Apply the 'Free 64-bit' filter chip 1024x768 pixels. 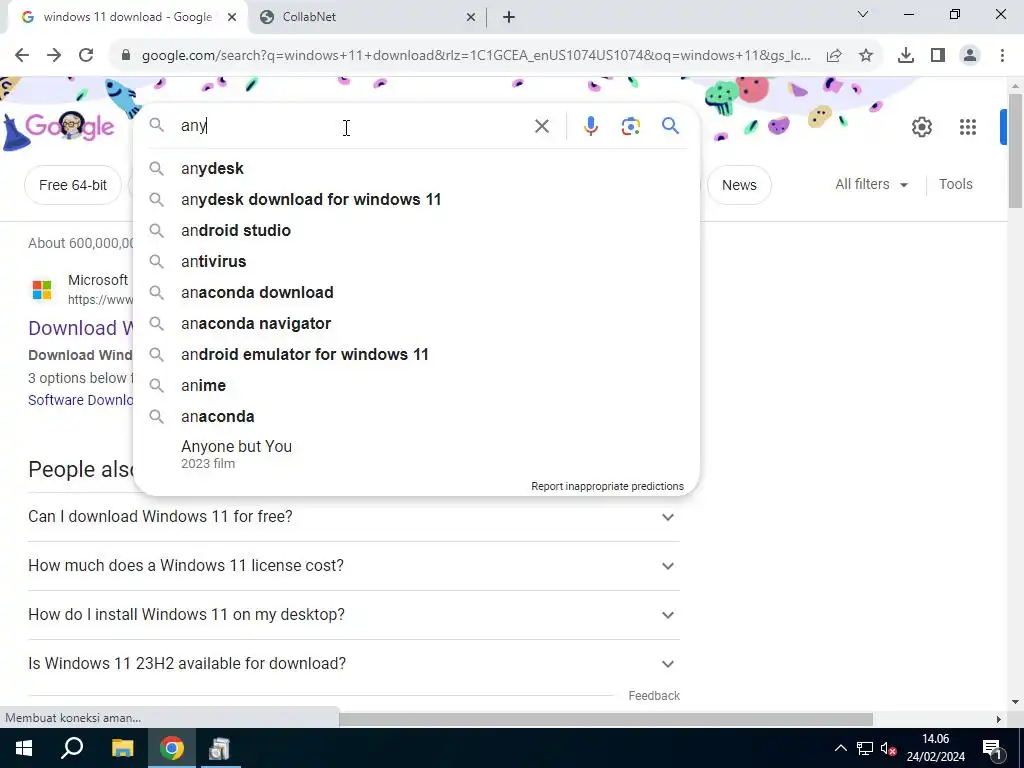pos(72,185)
